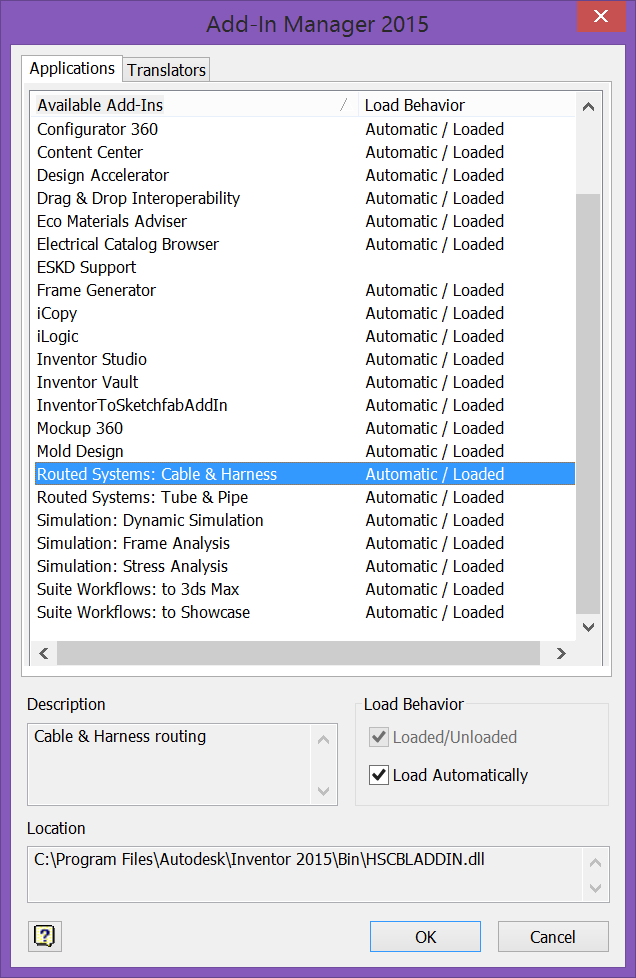Close the Add-In Manager window
The width and height of the screenshot is (636, 978).
click(600, 16)
